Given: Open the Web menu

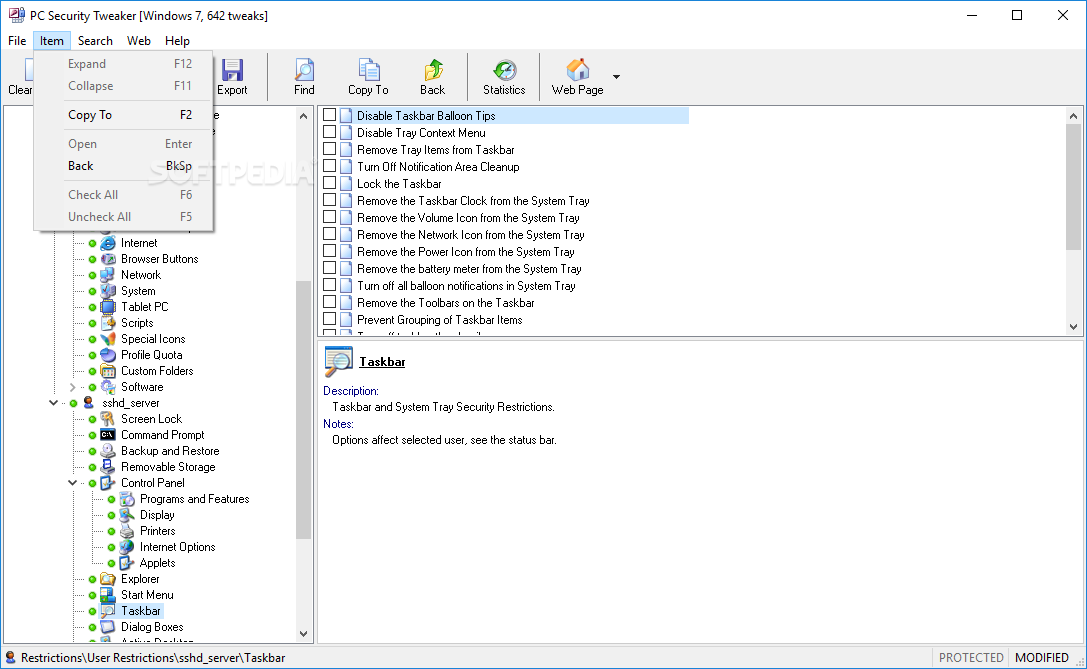Looking at the screenshot, I should pos(139,41).
